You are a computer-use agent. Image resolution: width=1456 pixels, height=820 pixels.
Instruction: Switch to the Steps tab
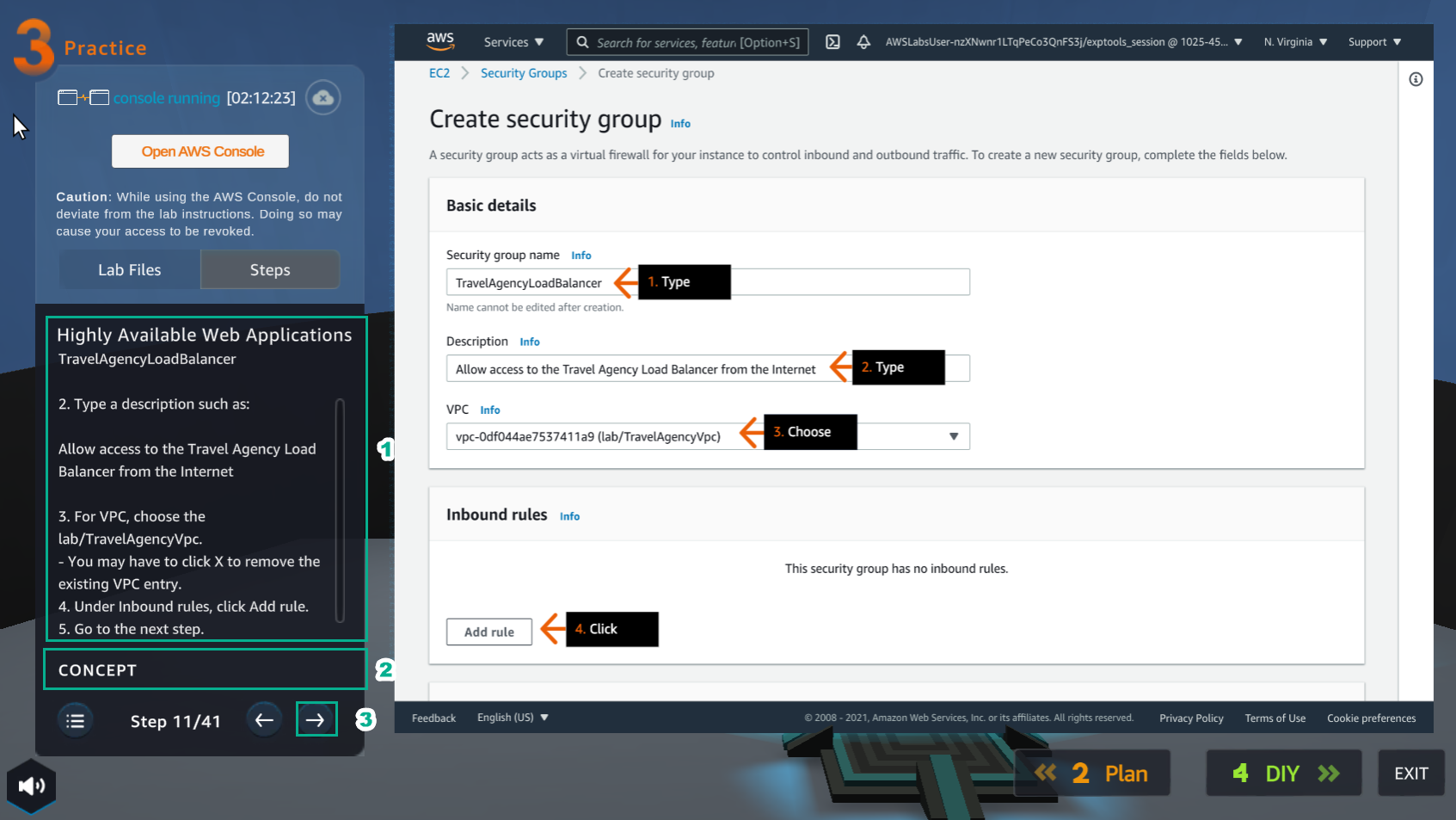(x=270, y=269)
